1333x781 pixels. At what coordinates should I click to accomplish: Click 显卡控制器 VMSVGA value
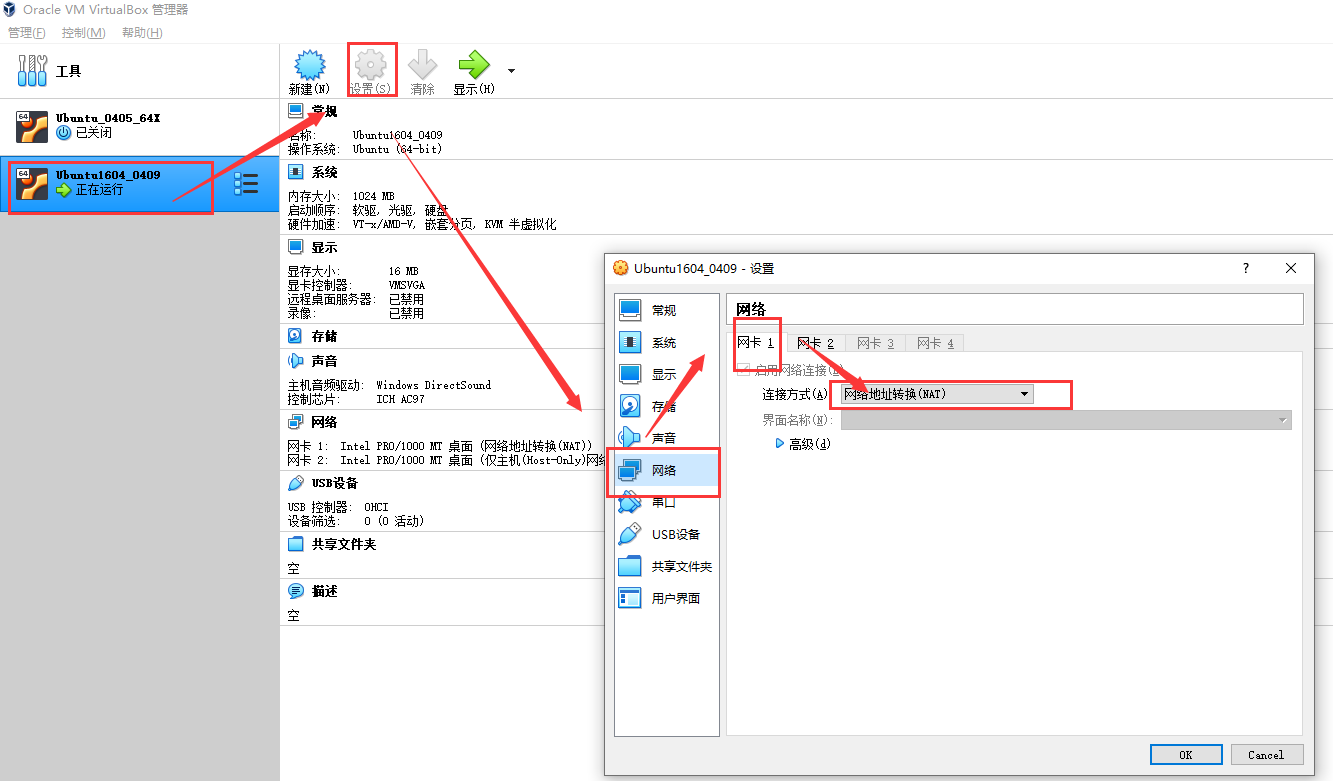[x=407, y=285]
